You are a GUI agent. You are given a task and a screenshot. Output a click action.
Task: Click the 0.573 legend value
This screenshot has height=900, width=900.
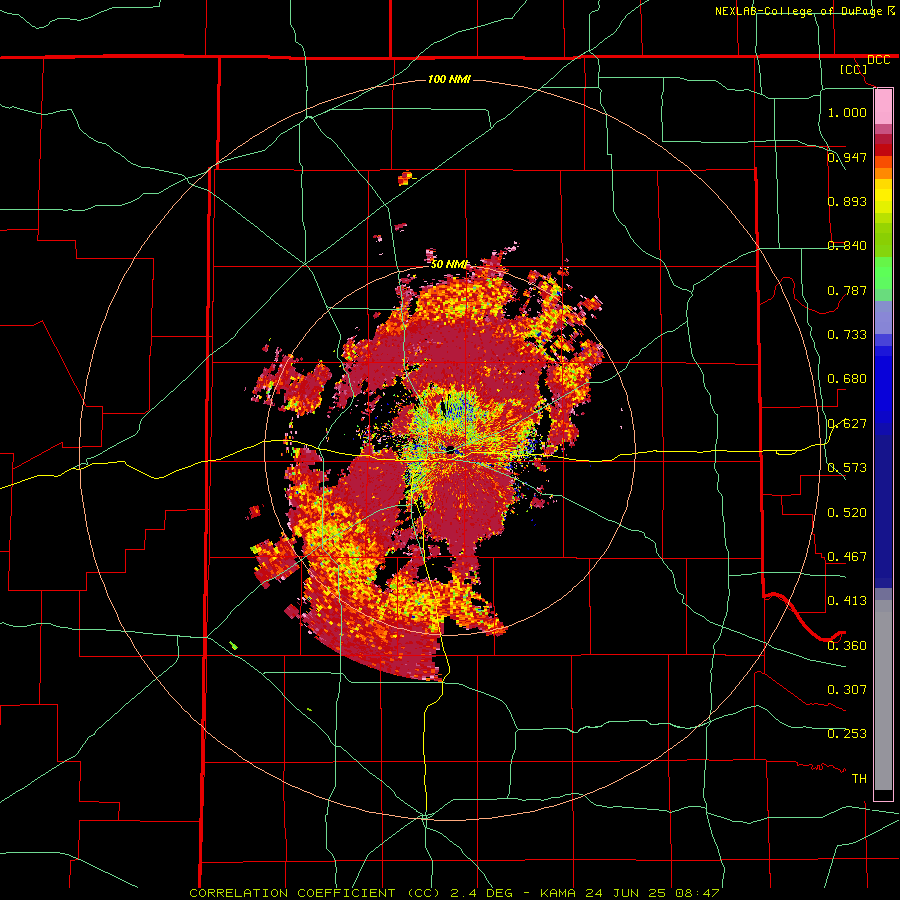point(847,468)
